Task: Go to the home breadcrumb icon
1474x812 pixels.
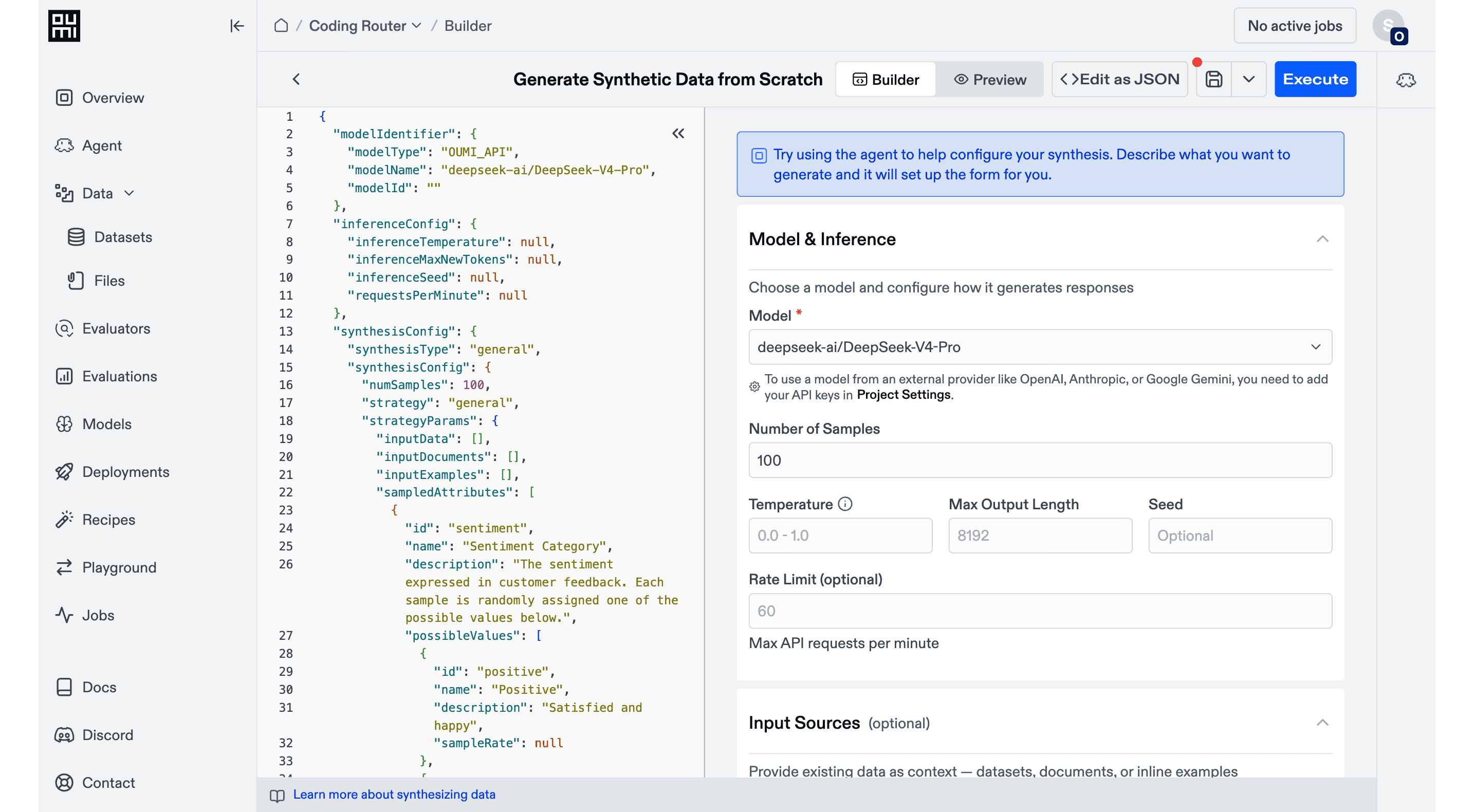Action: (281, 26)
